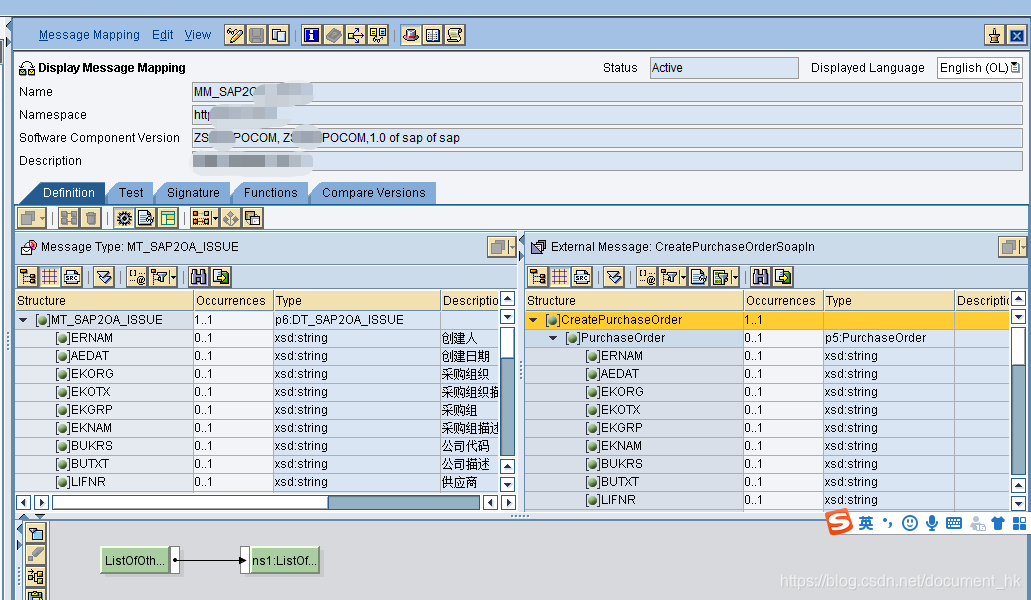Open source message window dropdown button
Image resolution: width=1031 pixels, height=600 pixels.
coord(502,247)
